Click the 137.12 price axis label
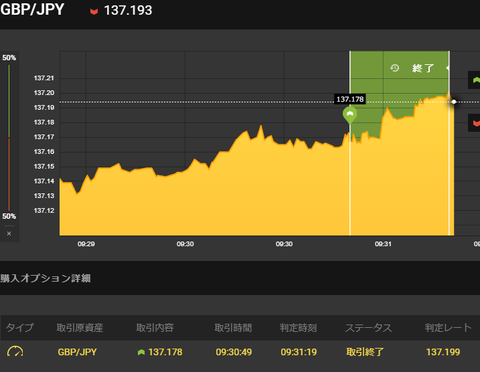The width and height of the screenshot is (480, 372). [44, 210]
